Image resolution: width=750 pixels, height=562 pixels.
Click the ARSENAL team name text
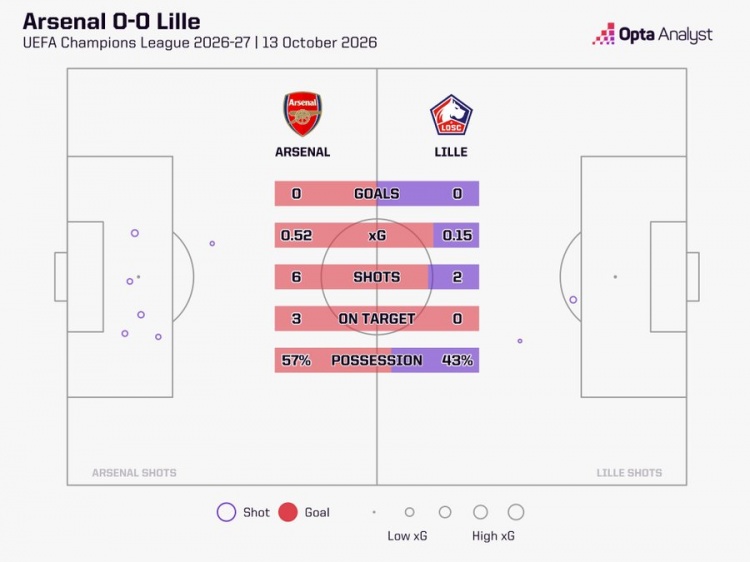coord(302,152)
